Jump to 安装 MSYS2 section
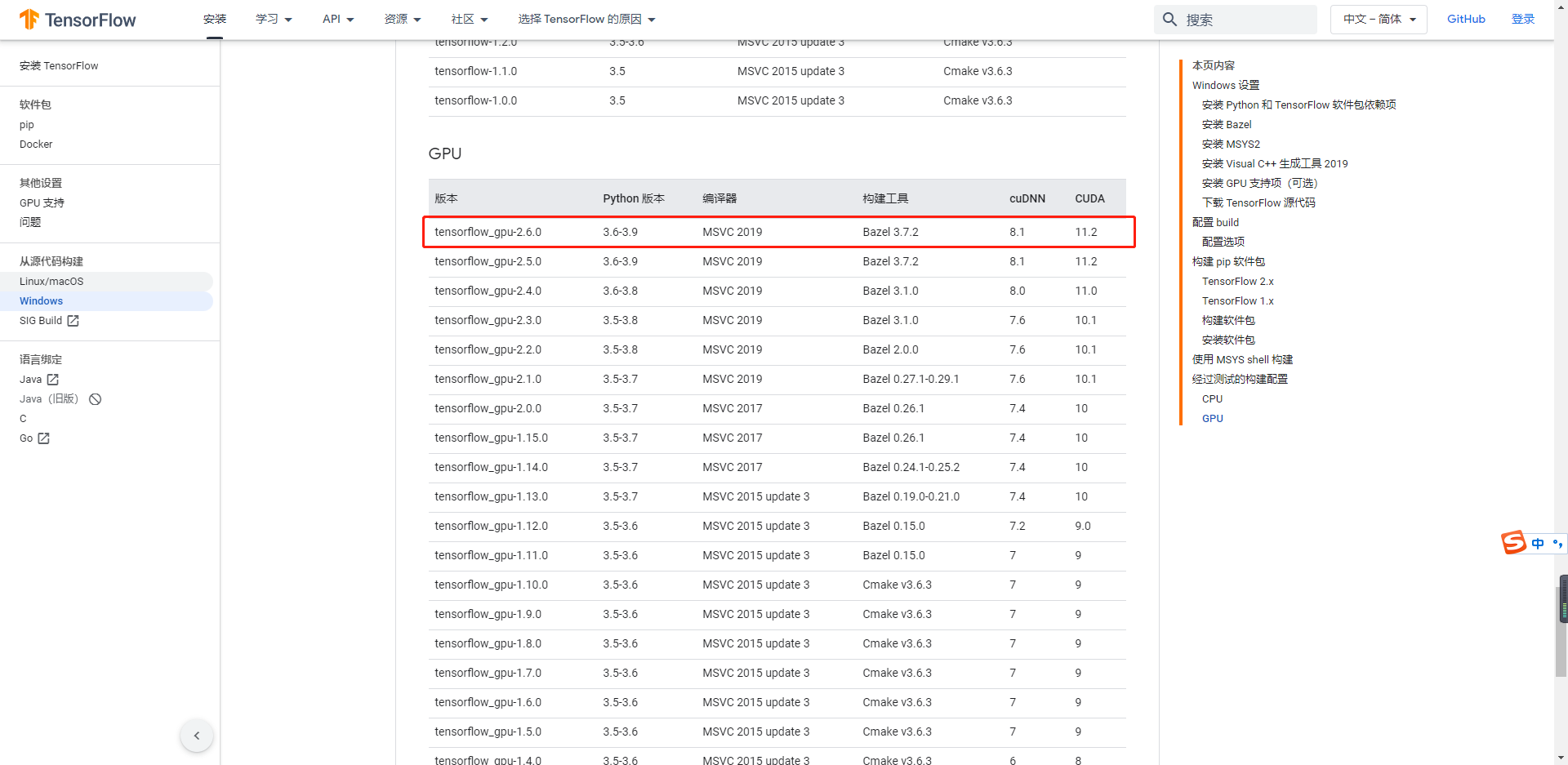Screen dimensions: 1568x765 pyautogui.click(x=1231, y=145)
